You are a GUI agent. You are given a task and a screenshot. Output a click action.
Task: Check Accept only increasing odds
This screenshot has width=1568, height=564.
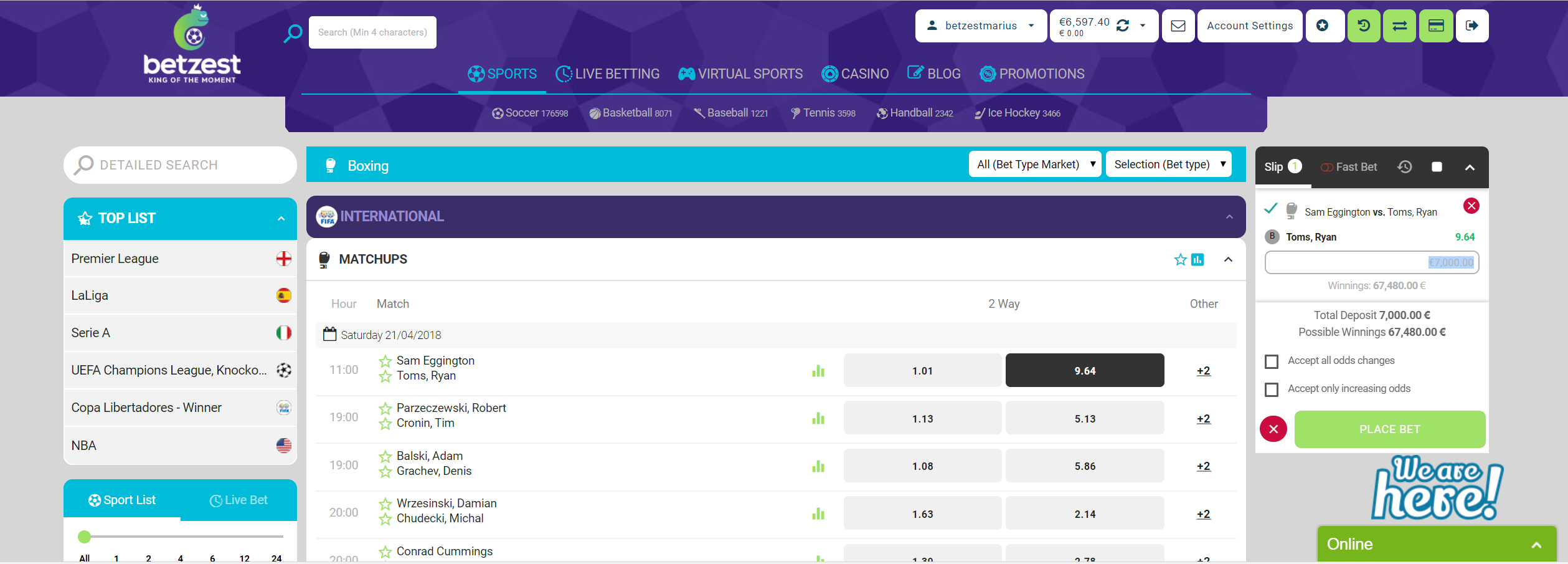point(1272,390)
